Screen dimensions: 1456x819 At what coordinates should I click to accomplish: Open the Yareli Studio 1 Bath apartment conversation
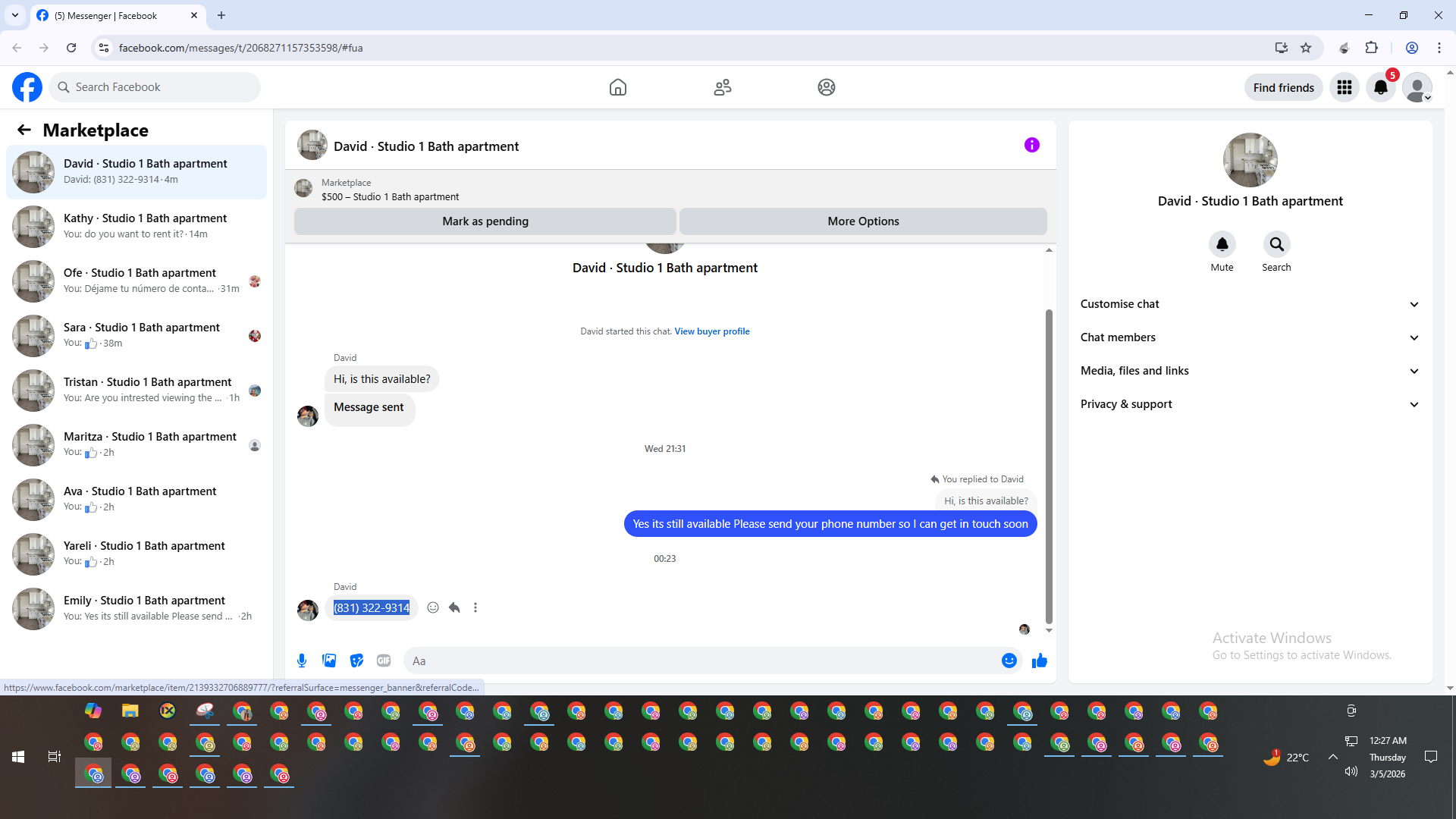[x=136, y=554]
